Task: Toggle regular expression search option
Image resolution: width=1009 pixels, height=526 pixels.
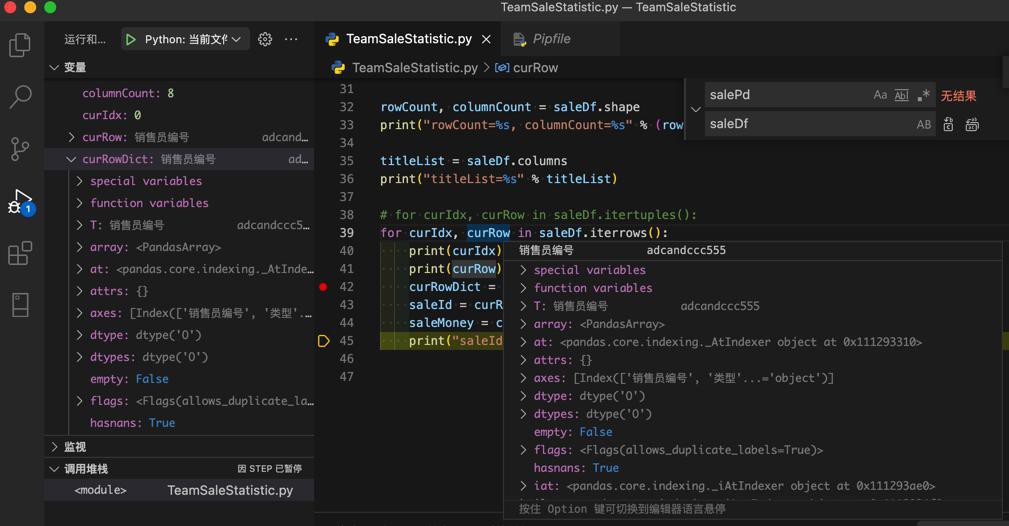Action: pyautogui.click(x=923, y=96)
